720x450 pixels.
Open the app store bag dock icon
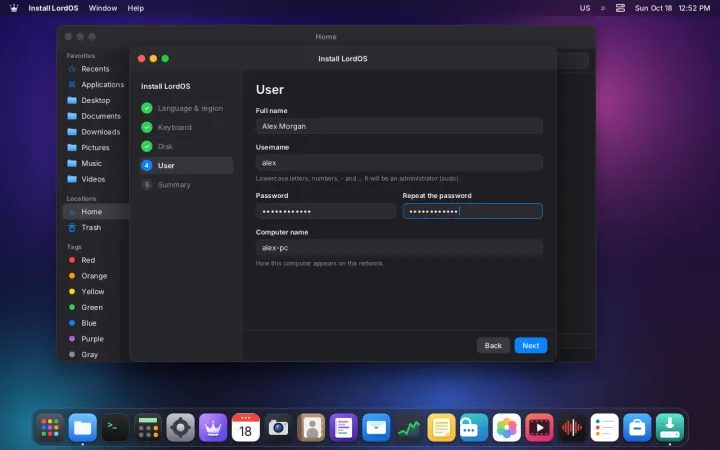(x=637, y=428)
